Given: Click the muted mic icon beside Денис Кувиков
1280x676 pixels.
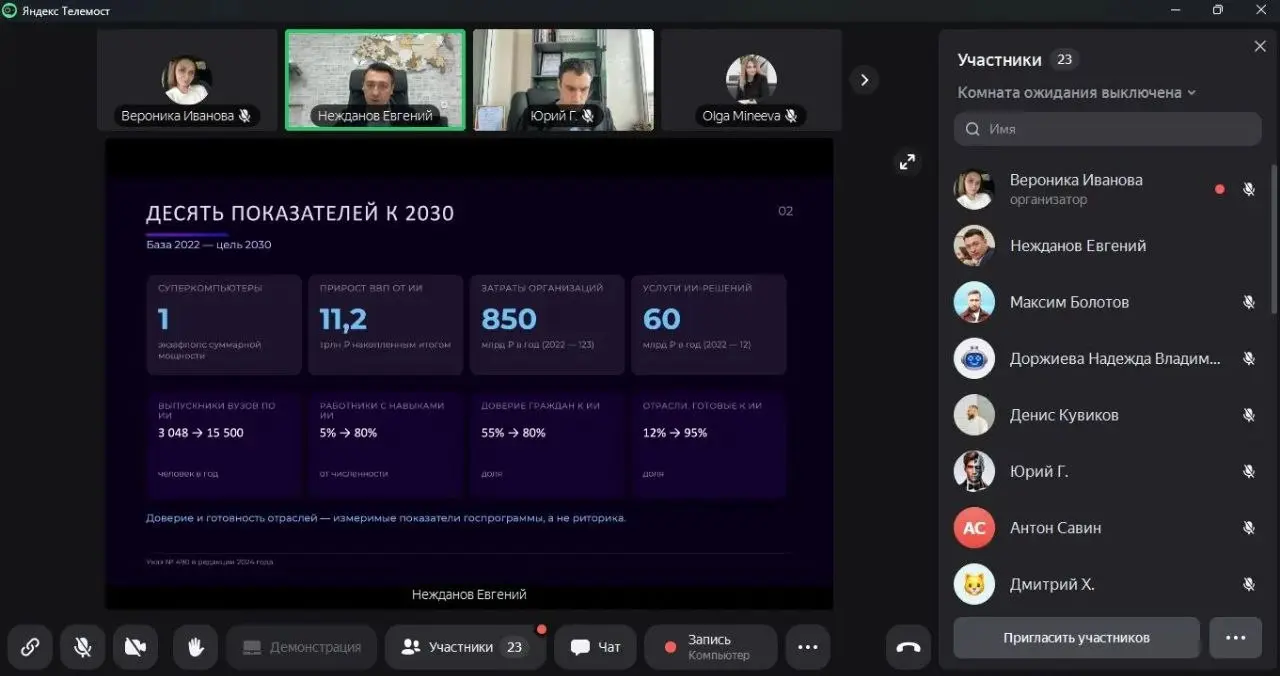Looking at the screenshot, I should 1248,415.
